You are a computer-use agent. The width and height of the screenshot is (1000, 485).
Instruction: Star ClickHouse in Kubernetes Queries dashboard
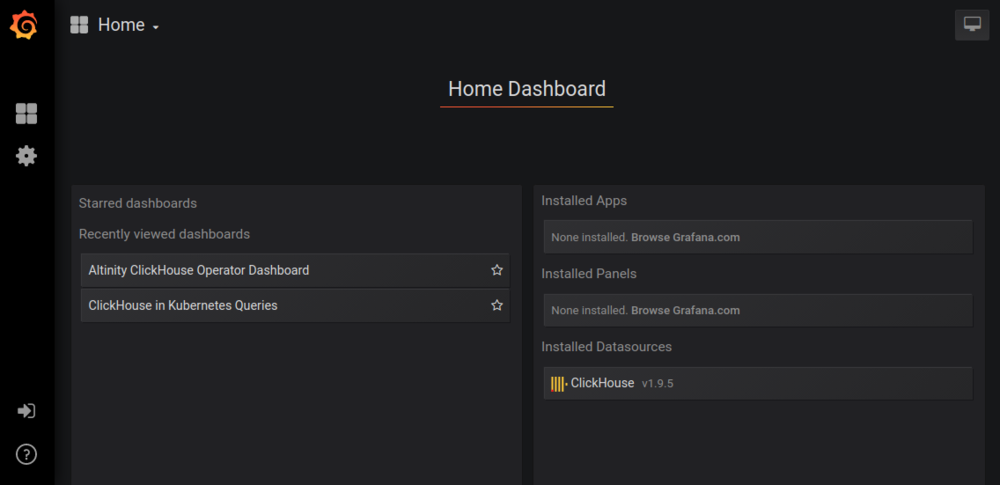point(497,305)
